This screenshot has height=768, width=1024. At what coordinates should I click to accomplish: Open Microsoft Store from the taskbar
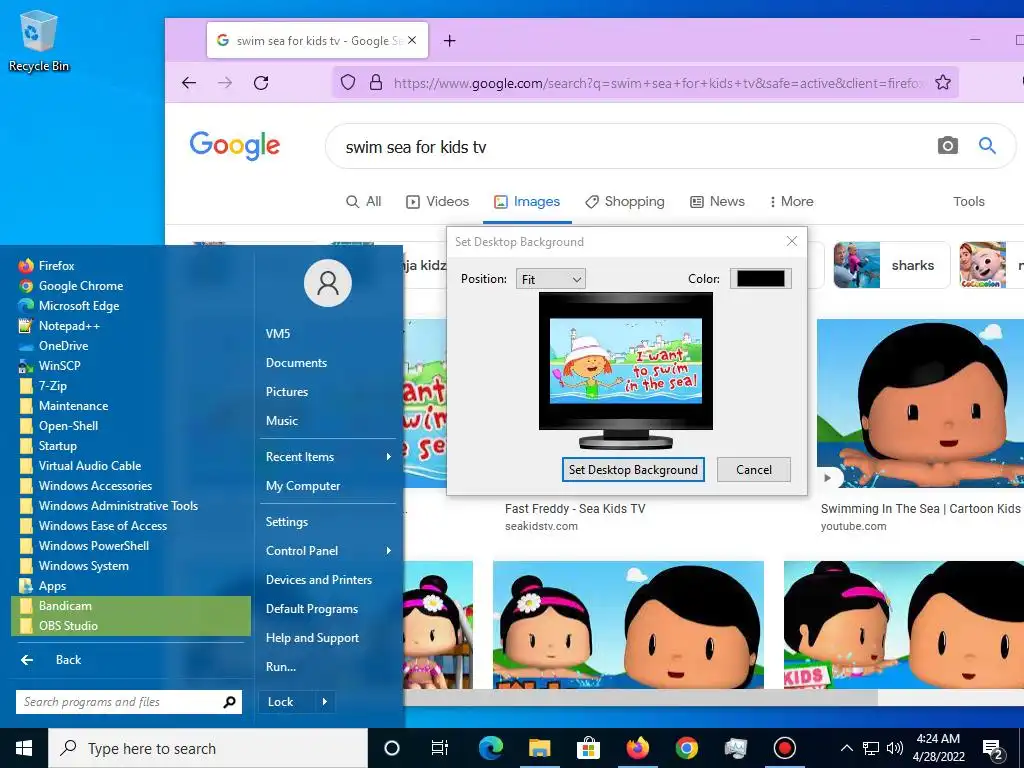point(588,748)
